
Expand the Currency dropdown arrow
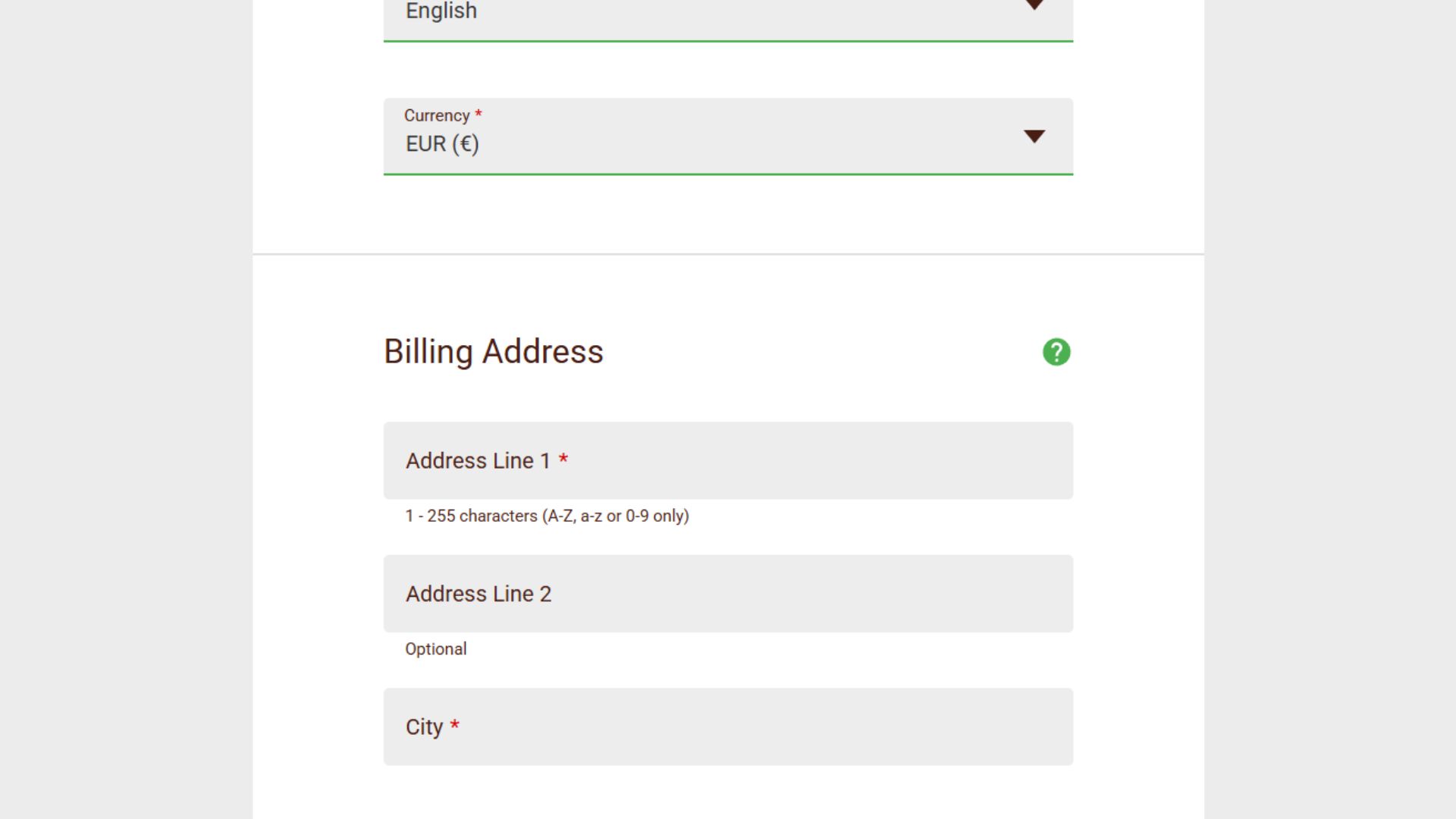click(x=1034, y=136)
